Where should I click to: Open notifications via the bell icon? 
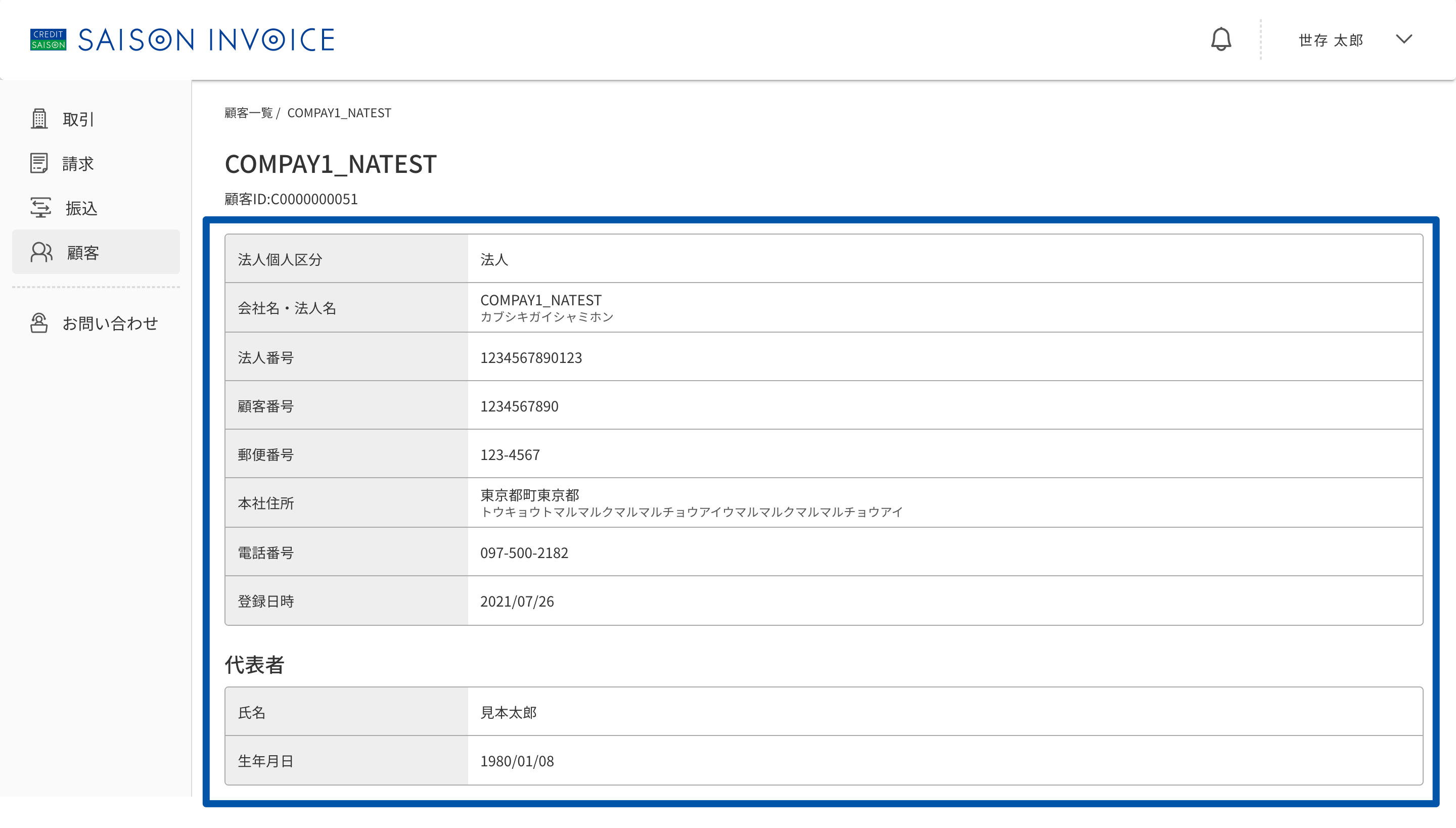(x=1220, y=39)
